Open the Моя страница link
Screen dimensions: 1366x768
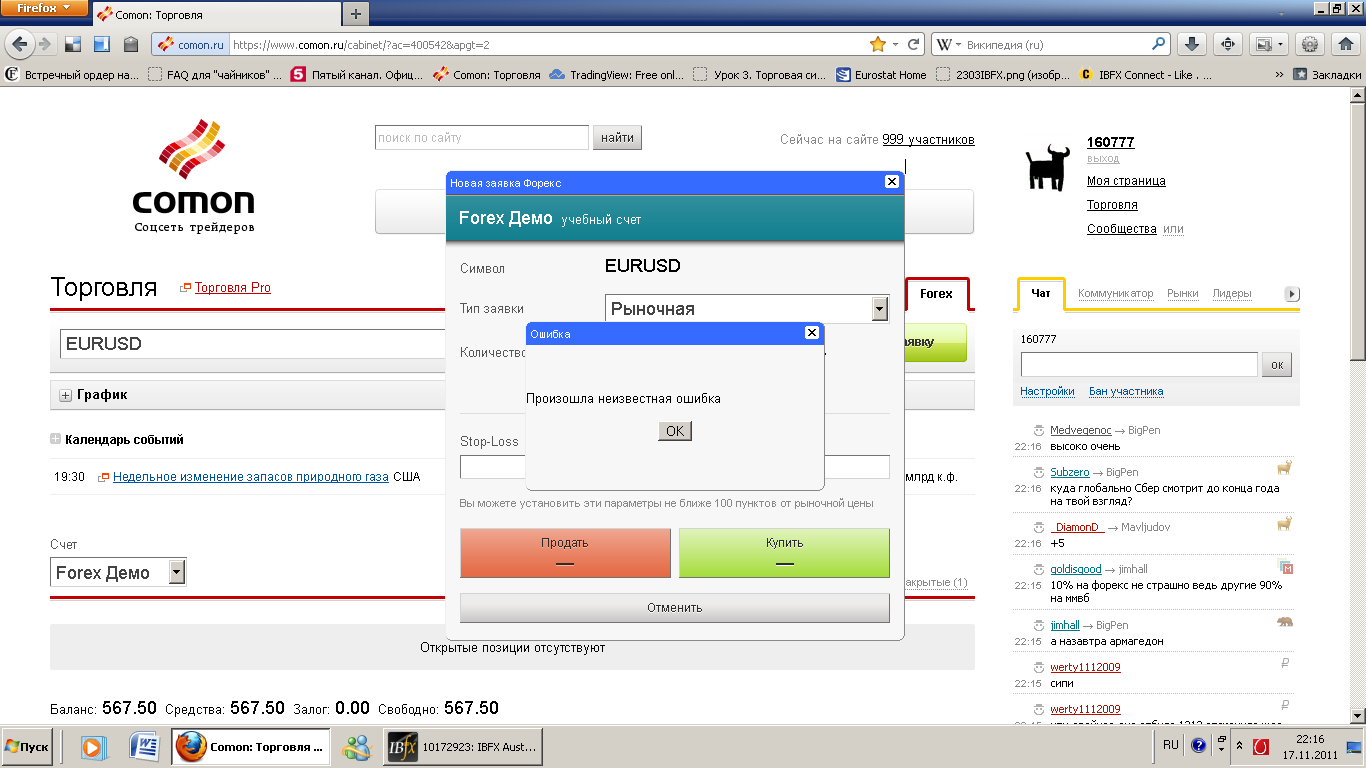click(1126, 181)
